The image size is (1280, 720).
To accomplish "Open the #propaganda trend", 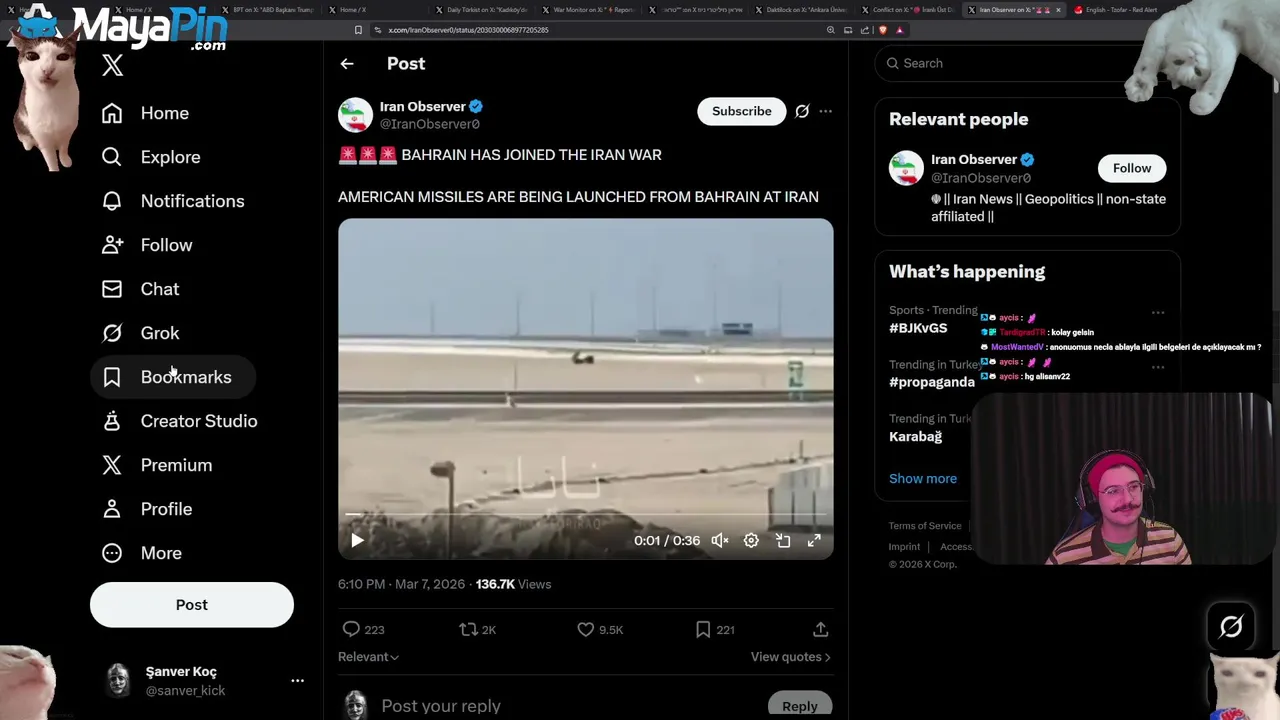I will point(932,382).
